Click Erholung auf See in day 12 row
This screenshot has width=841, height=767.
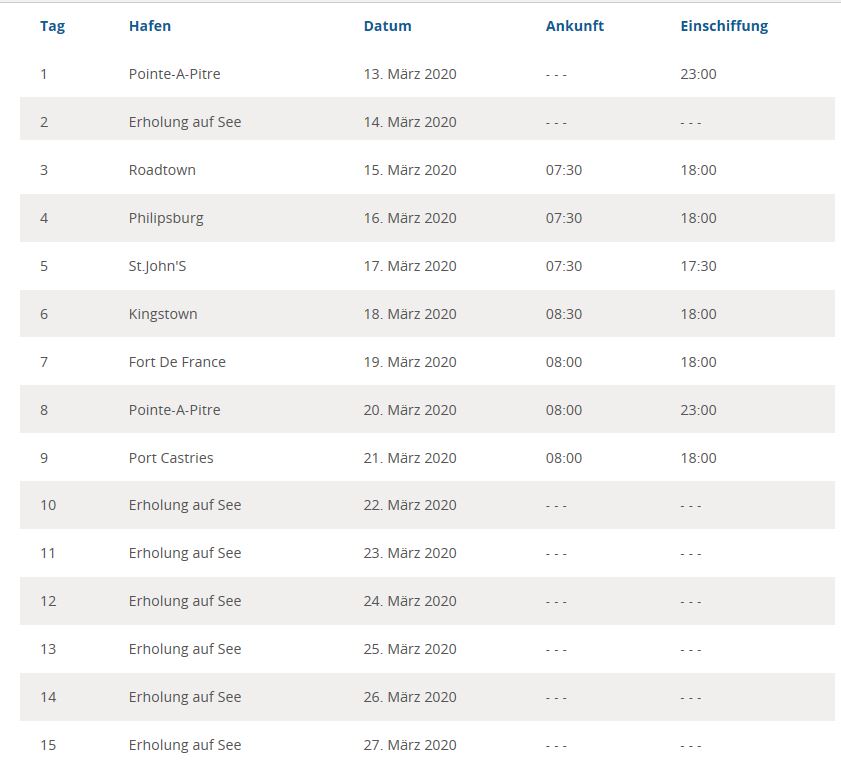185,601
